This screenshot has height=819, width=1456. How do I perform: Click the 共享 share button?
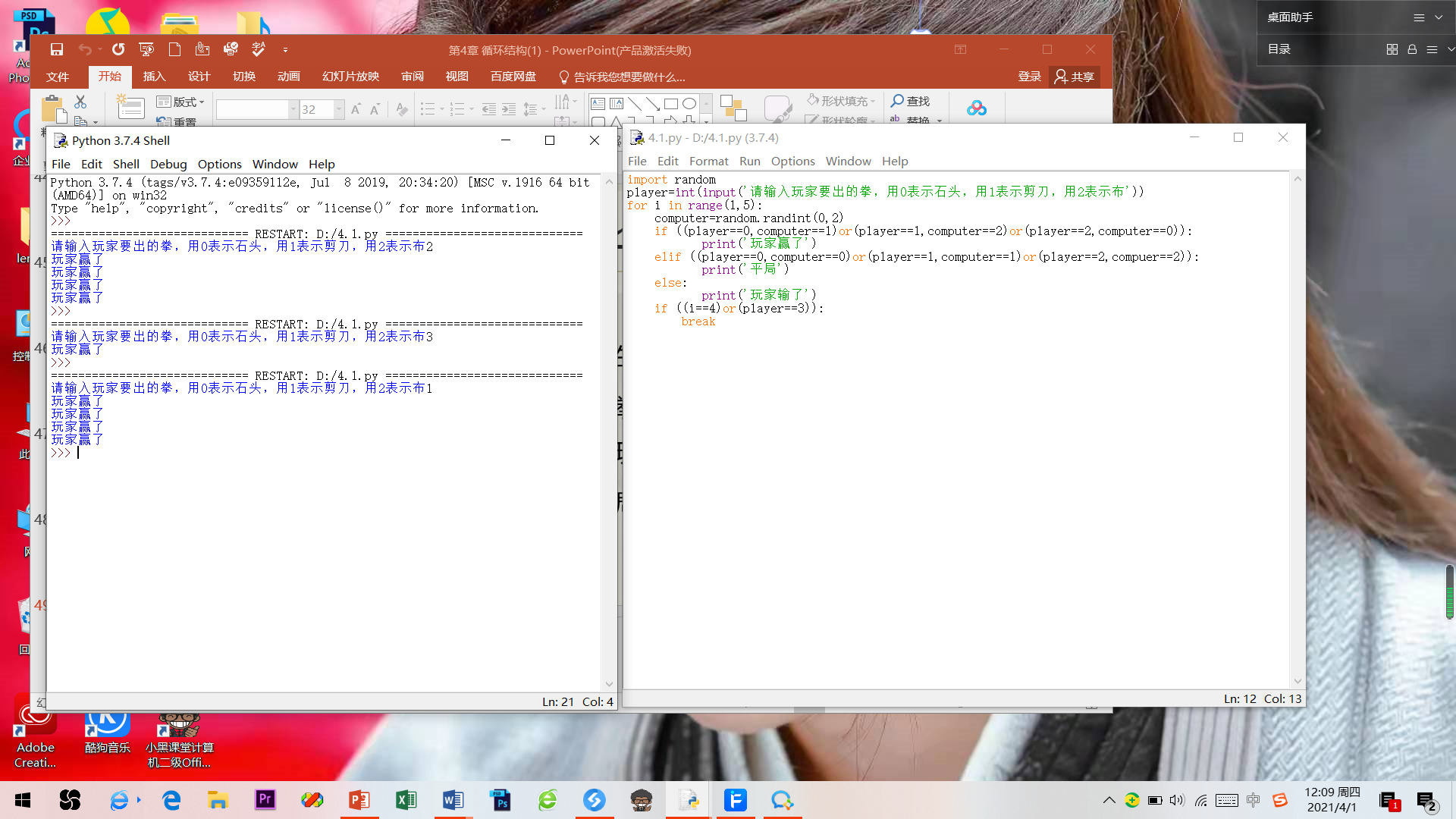tap(1074, 77)
